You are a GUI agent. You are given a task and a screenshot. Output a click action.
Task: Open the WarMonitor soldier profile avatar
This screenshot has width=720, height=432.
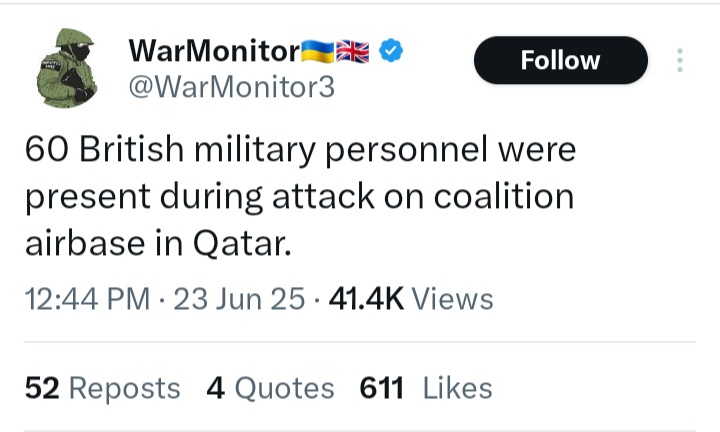68,67
